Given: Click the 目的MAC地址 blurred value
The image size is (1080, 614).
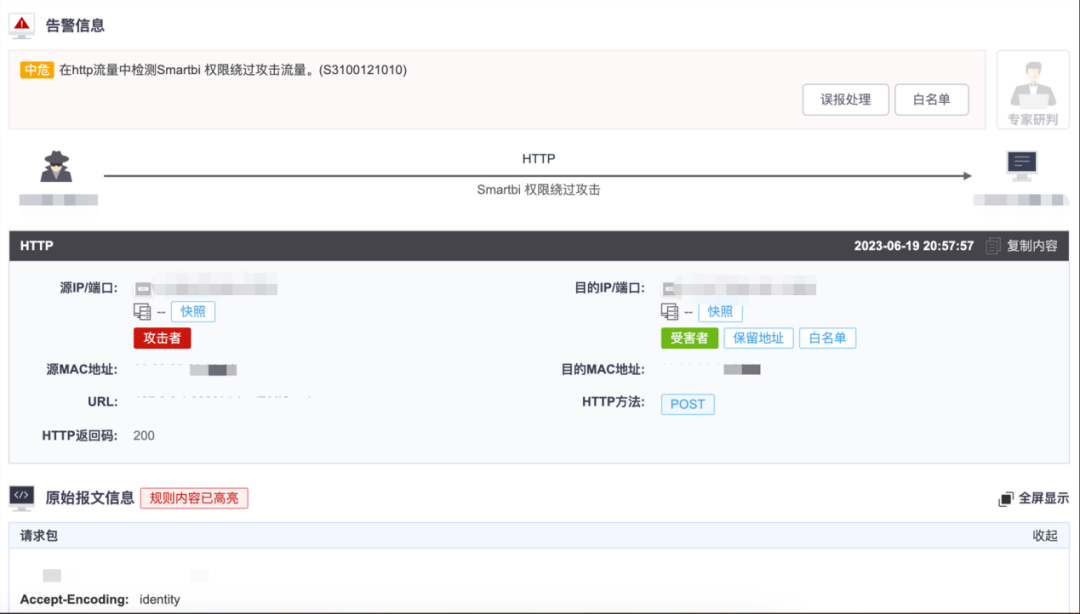Looking at the screenshot, I should 712,369.
